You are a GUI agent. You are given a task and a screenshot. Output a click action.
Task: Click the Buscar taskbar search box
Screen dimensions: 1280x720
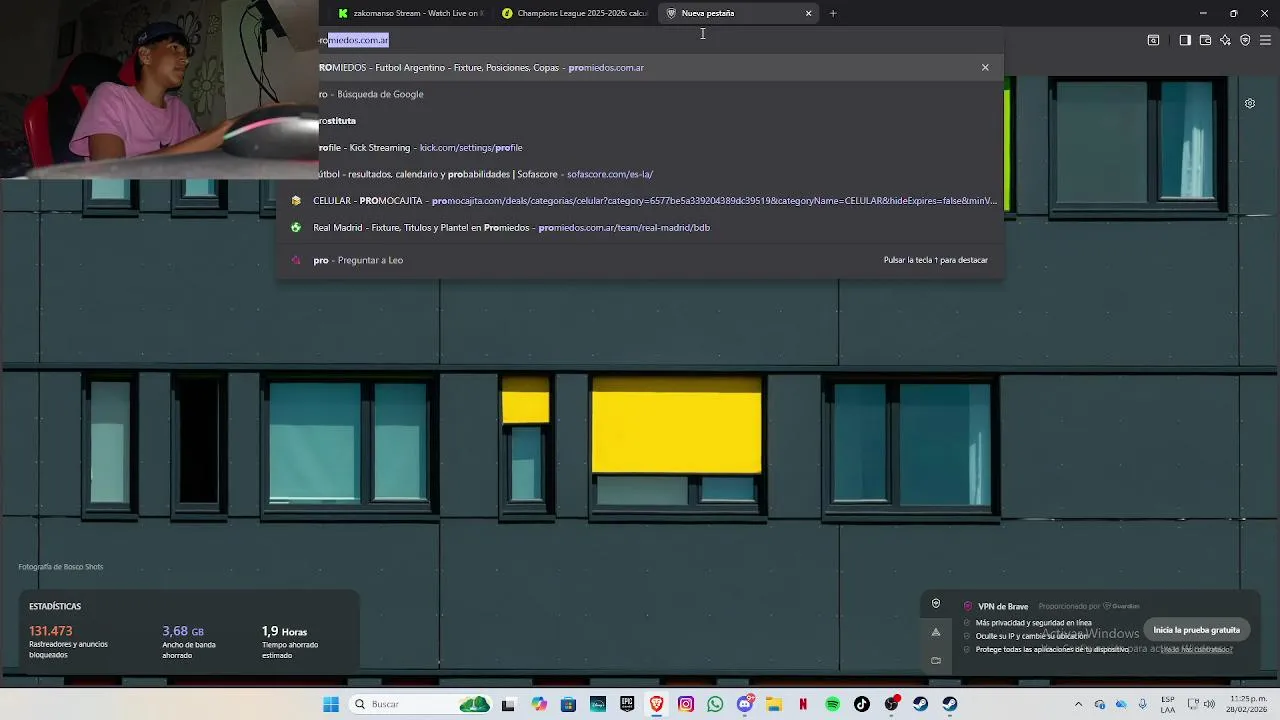421,704
